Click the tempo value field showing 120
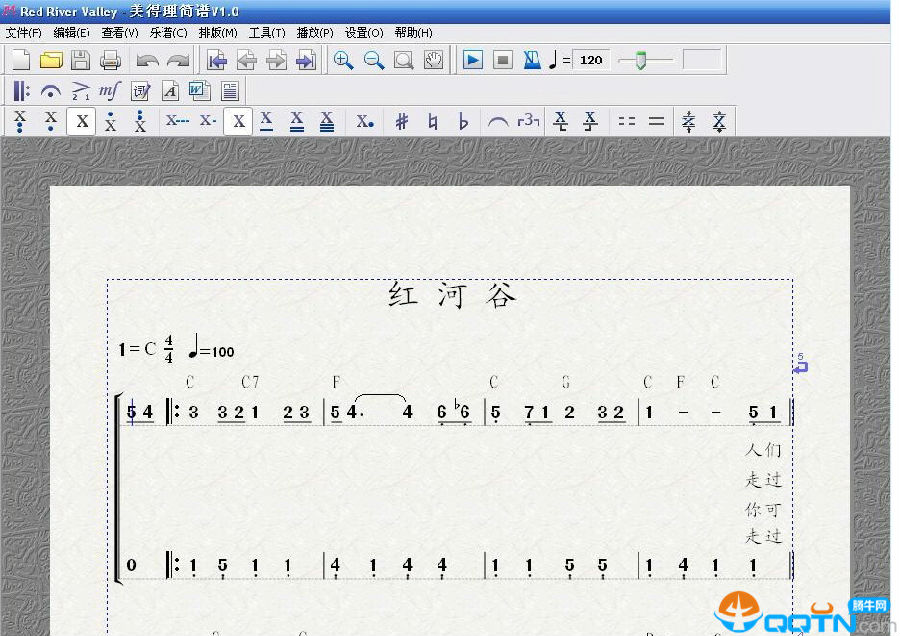 coord(592,60)
